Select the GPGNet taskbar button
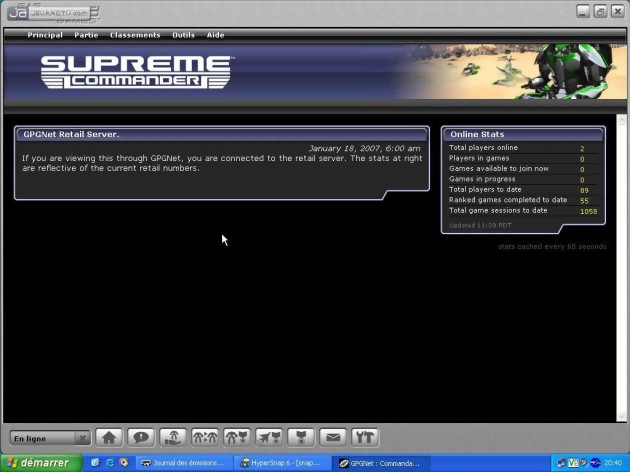630x472 pixels. [x=381, y=463]
